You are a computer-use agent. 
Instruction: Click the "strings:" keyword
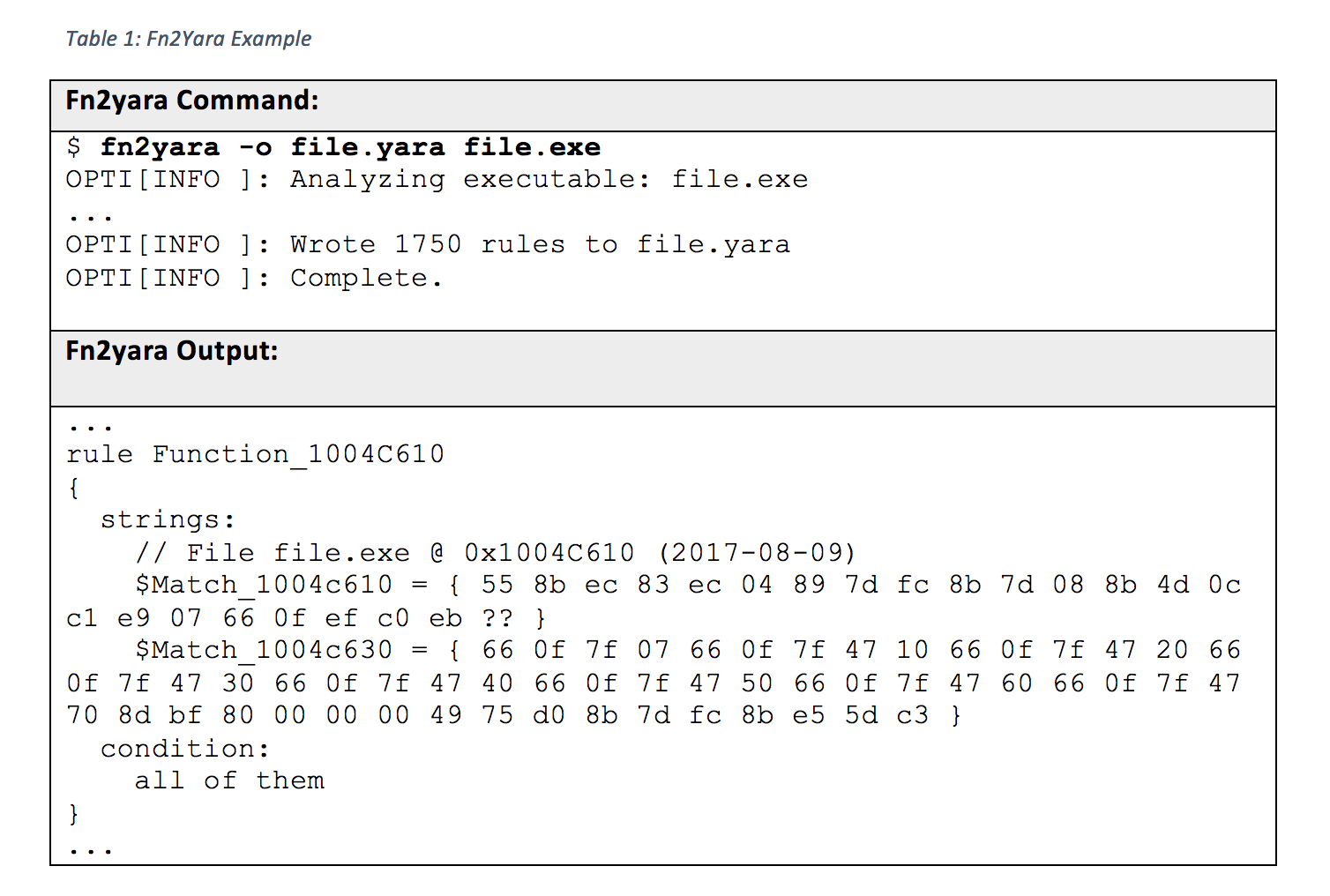[x=168, y=520]
